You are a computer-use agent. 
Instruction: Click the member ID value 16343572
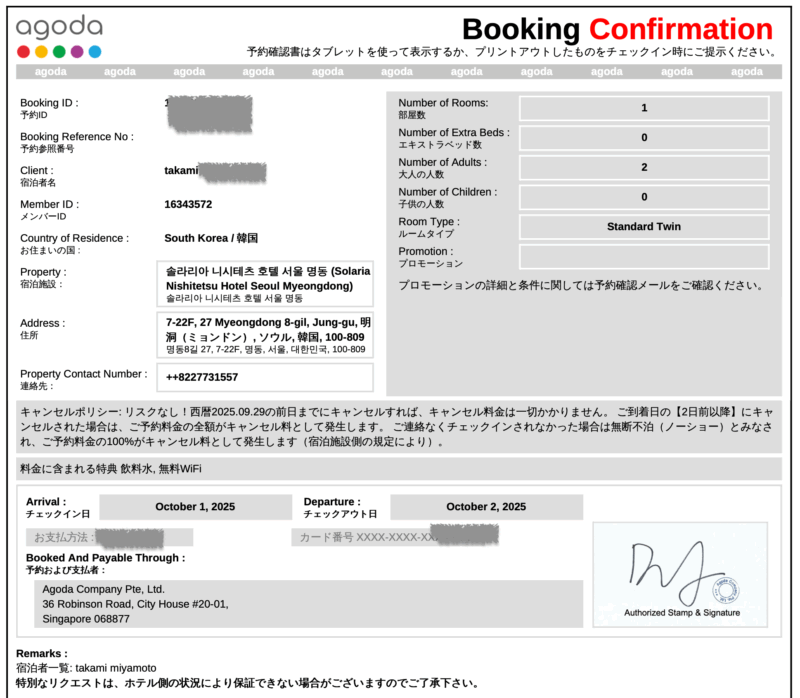pos(188,204)
